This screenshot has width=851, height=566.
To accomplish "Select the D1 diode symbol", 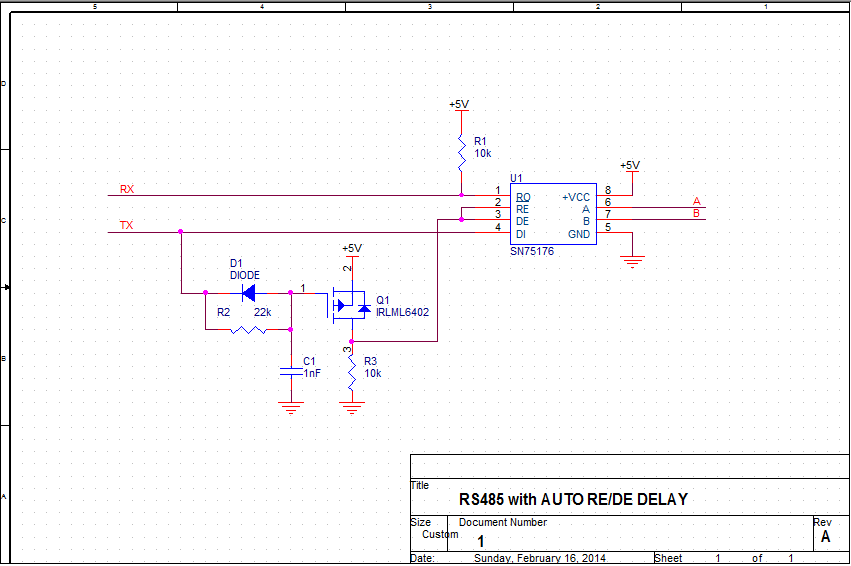I will 249,294.
